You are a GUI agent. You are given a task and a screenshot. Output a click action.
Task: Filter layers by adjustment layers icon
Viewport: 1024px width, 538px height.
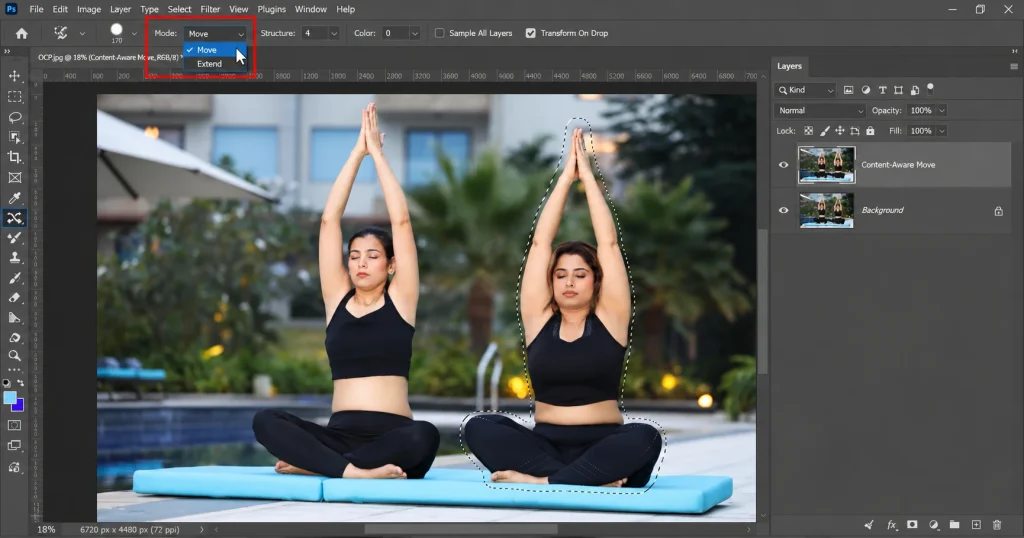[865, 90]
